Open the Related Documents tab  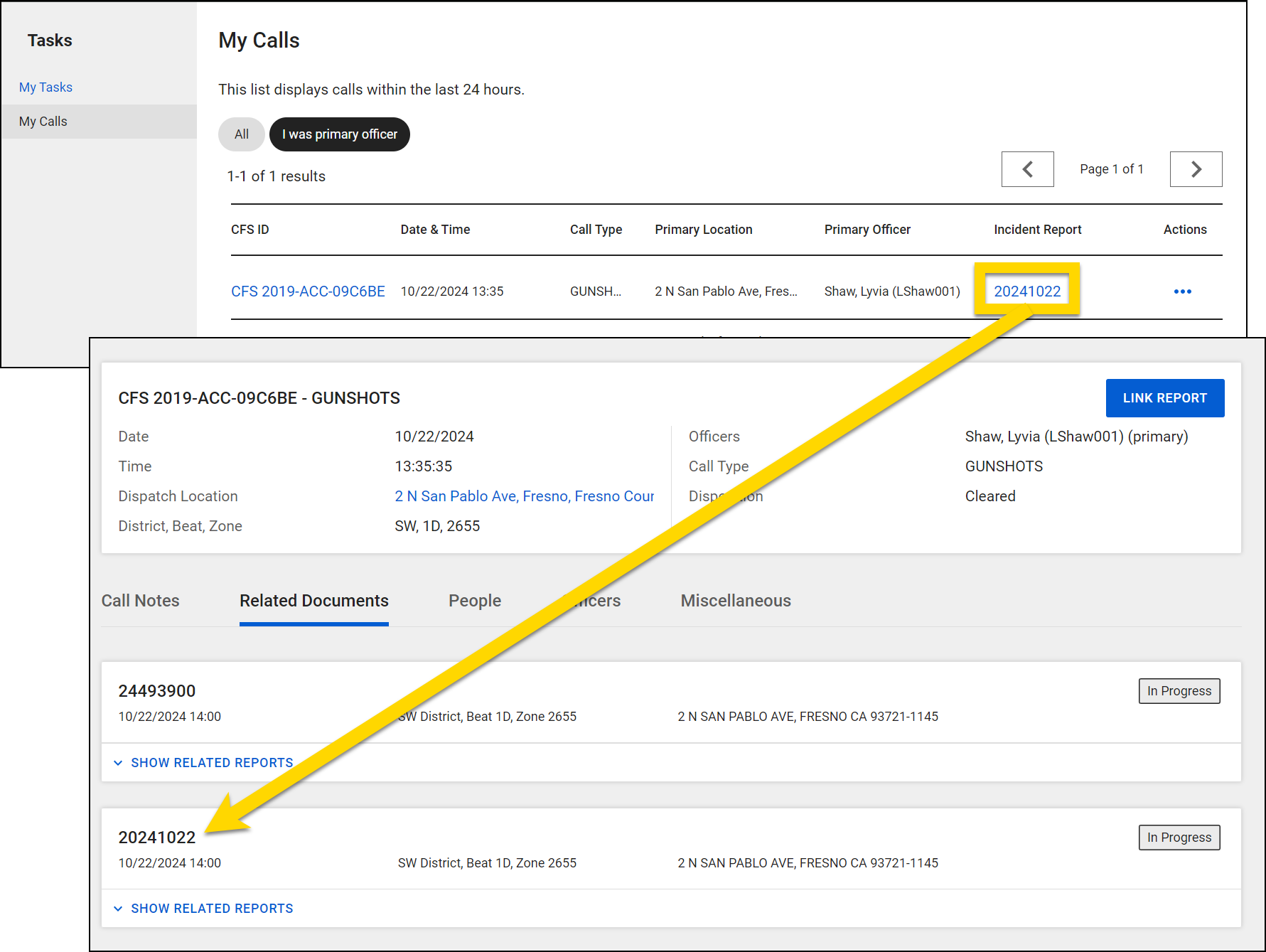[x=313, y=601]
